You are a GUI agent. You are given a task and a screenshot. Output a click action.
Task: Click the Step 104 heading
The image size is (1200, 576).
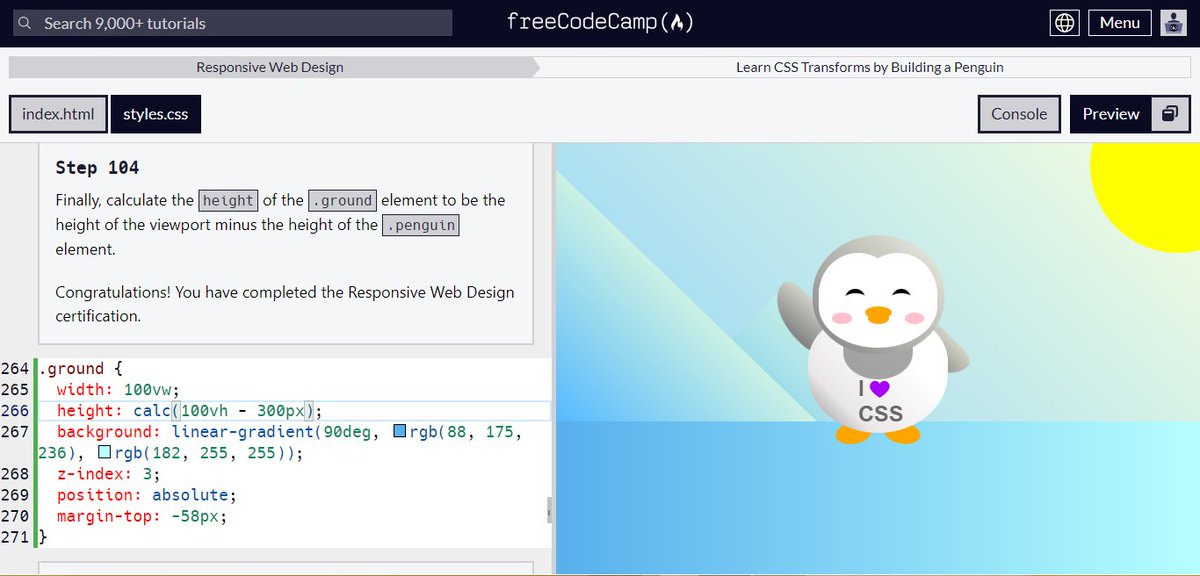click(97, 168)
